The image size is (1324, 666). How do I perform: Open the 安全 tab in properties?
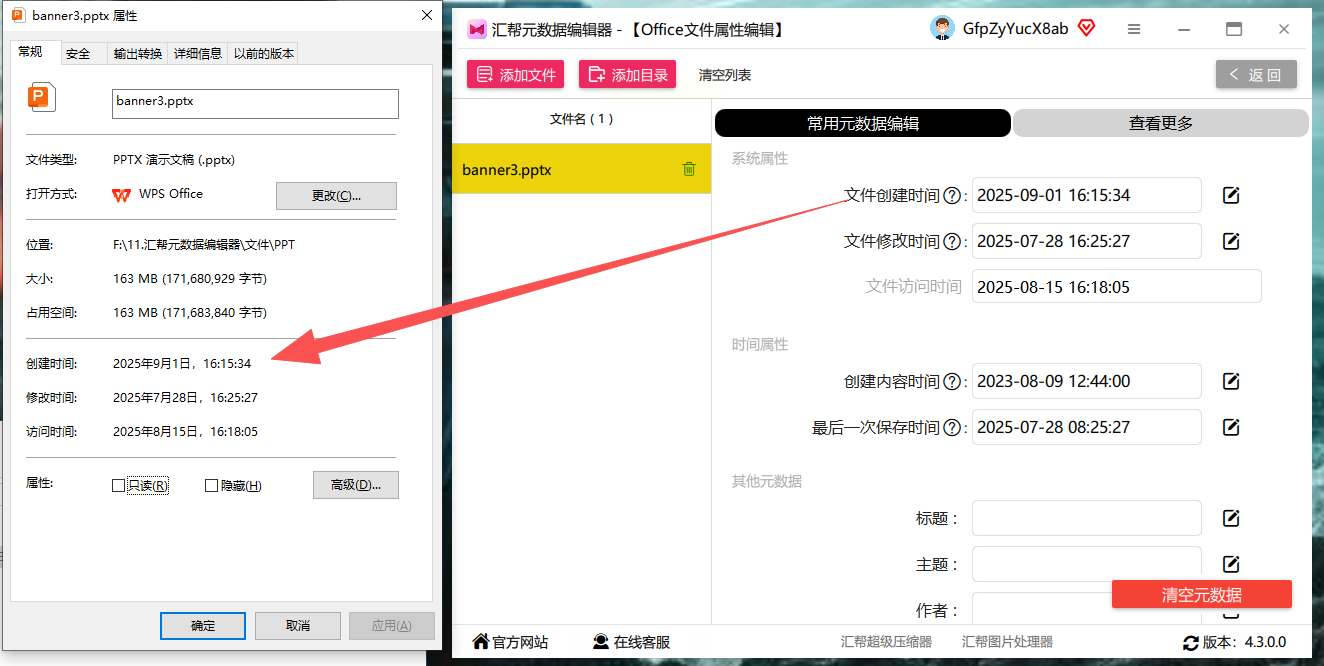coord(78,54)
